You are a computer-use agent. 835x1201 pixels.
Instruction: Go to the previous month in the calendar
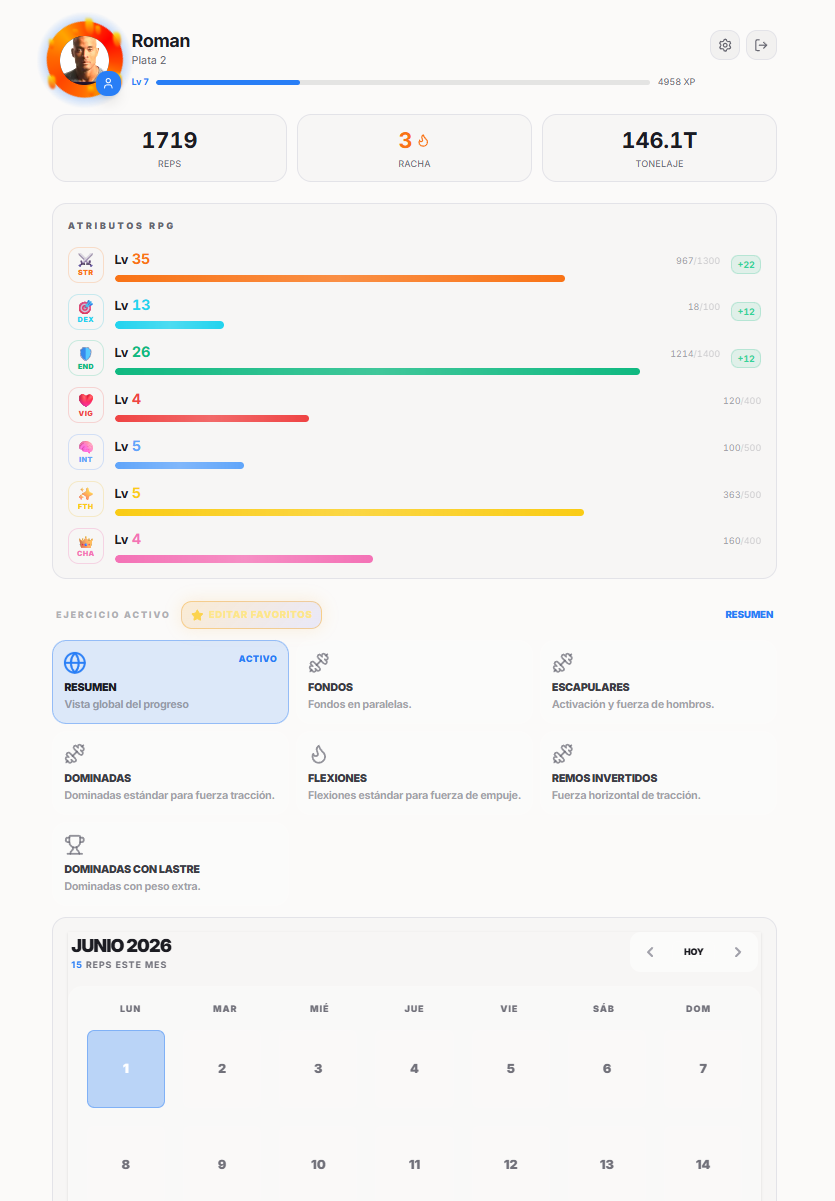[650, 952]
